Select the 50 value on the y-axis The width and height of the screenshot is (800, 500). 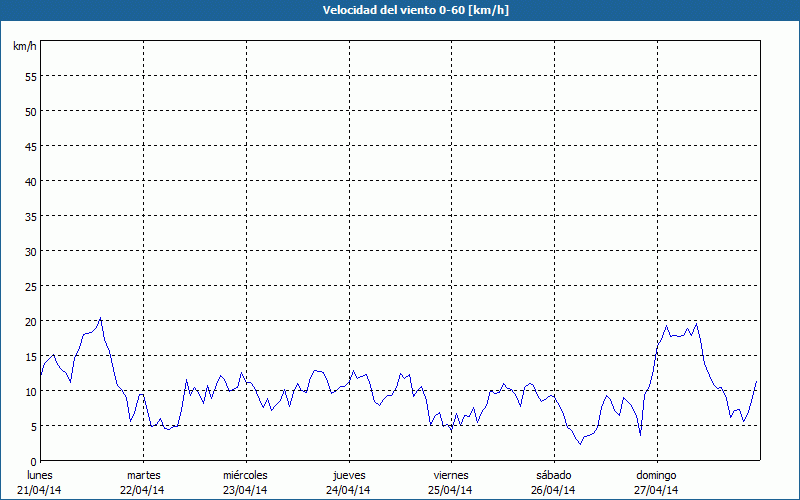pos(30,111)
